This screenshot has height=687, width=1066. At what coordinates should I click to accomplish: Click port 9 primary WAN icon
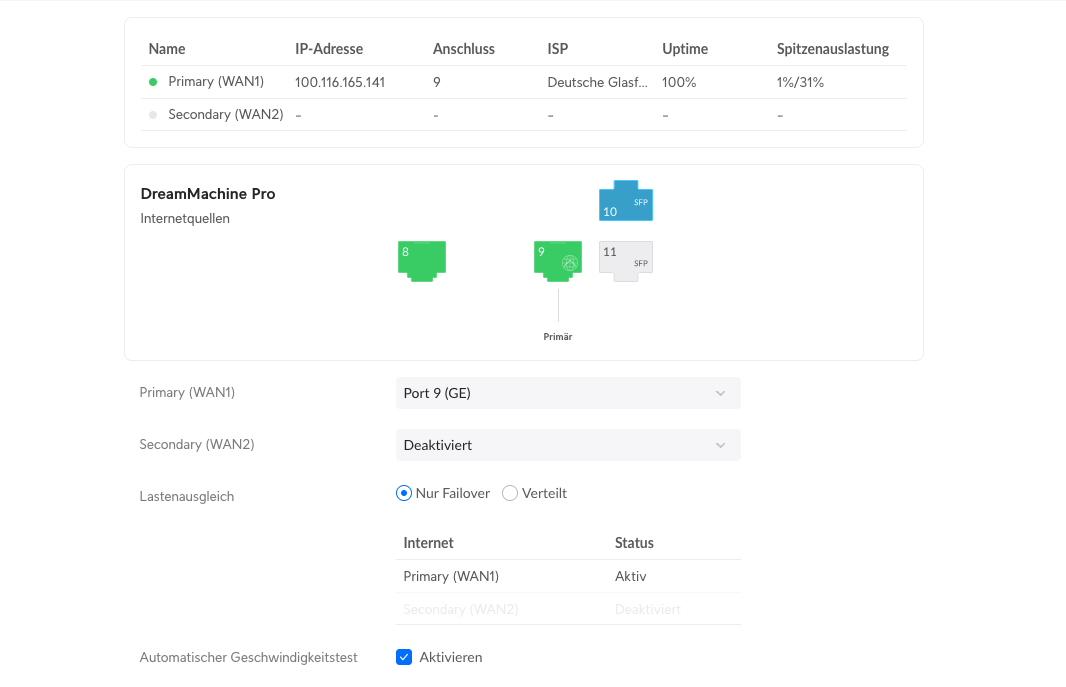click(x=557, y=261)
